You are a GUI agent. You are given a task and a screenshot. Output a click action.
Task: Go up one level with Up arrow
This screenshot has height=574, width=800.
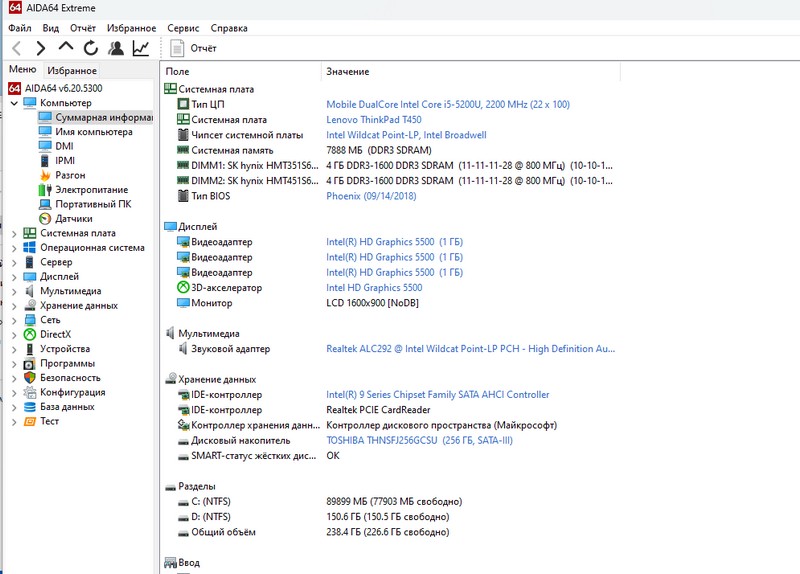(x=66, y=48)
